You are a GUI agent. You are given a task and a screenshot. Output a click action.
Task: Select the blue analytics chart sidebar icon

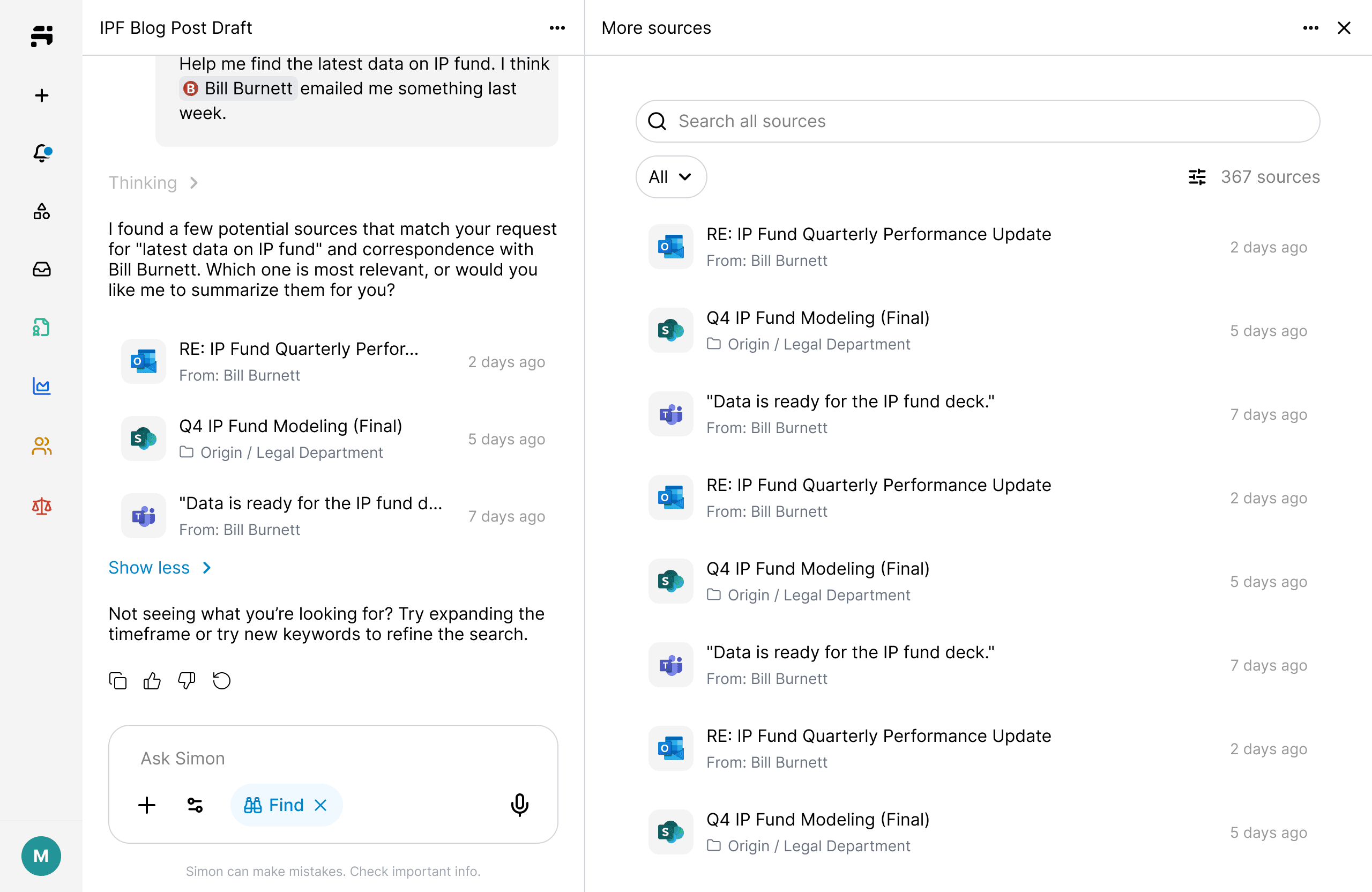41,386
